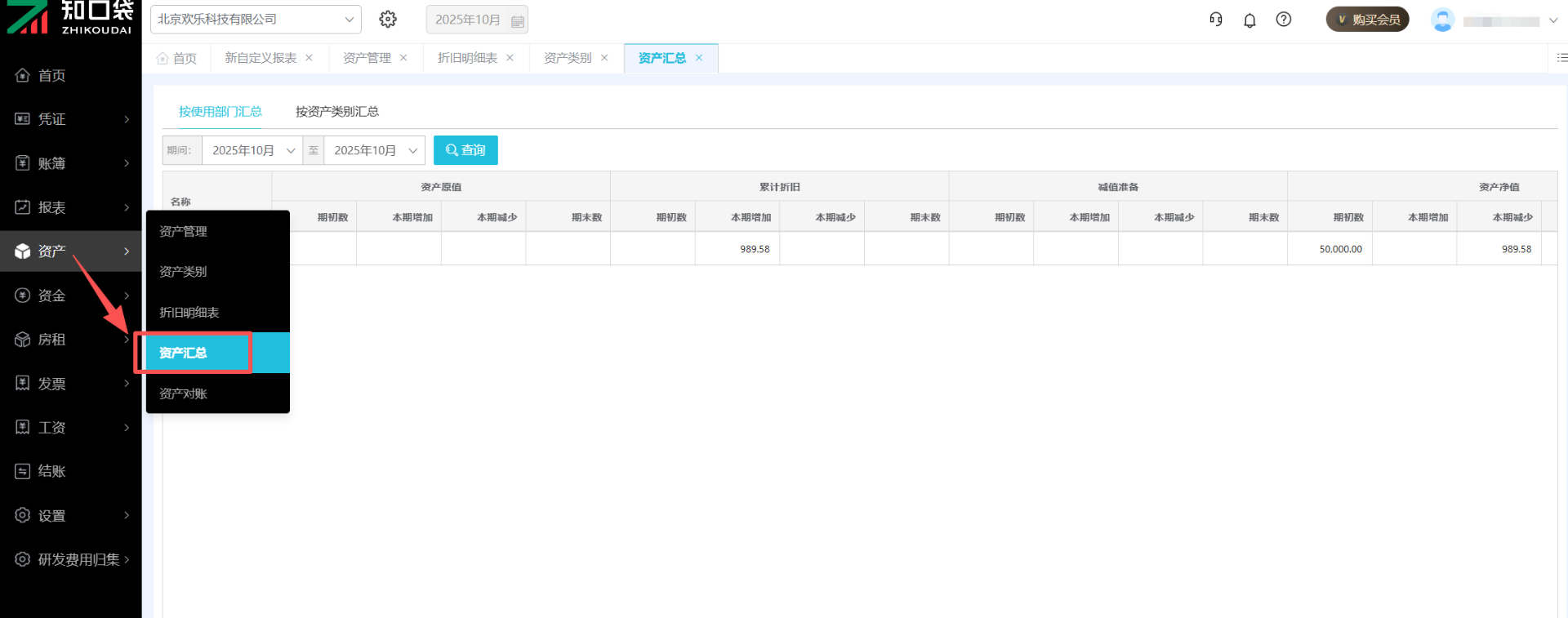Go to 结账 in the sidebar

point(51,471)
